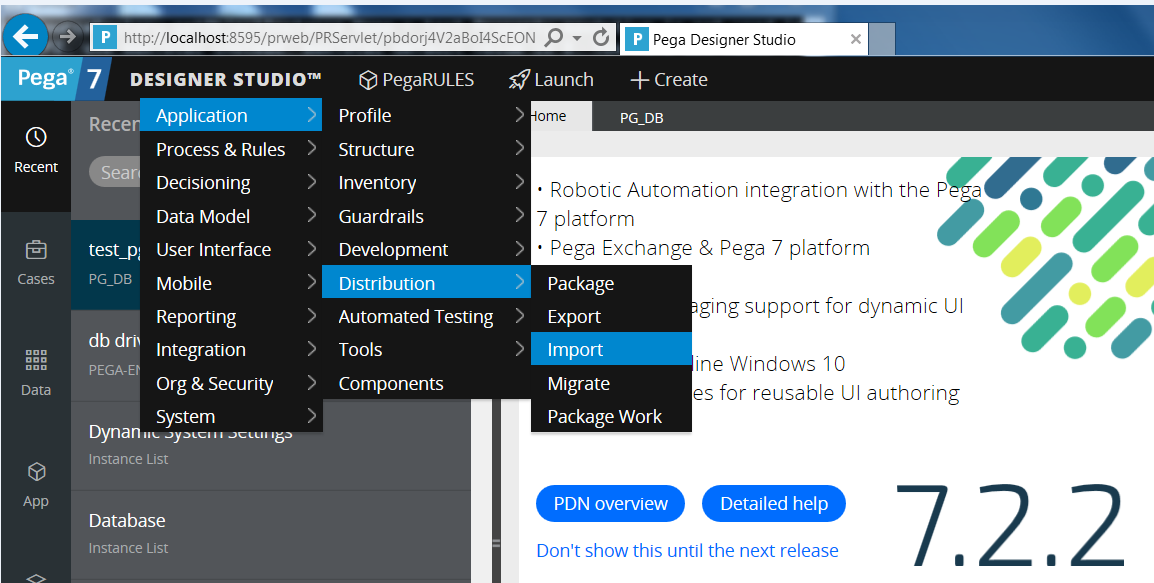Open the Distribution submenu
The height and width of the screenshot is (583, 1154).
click(x=426, y=283)
